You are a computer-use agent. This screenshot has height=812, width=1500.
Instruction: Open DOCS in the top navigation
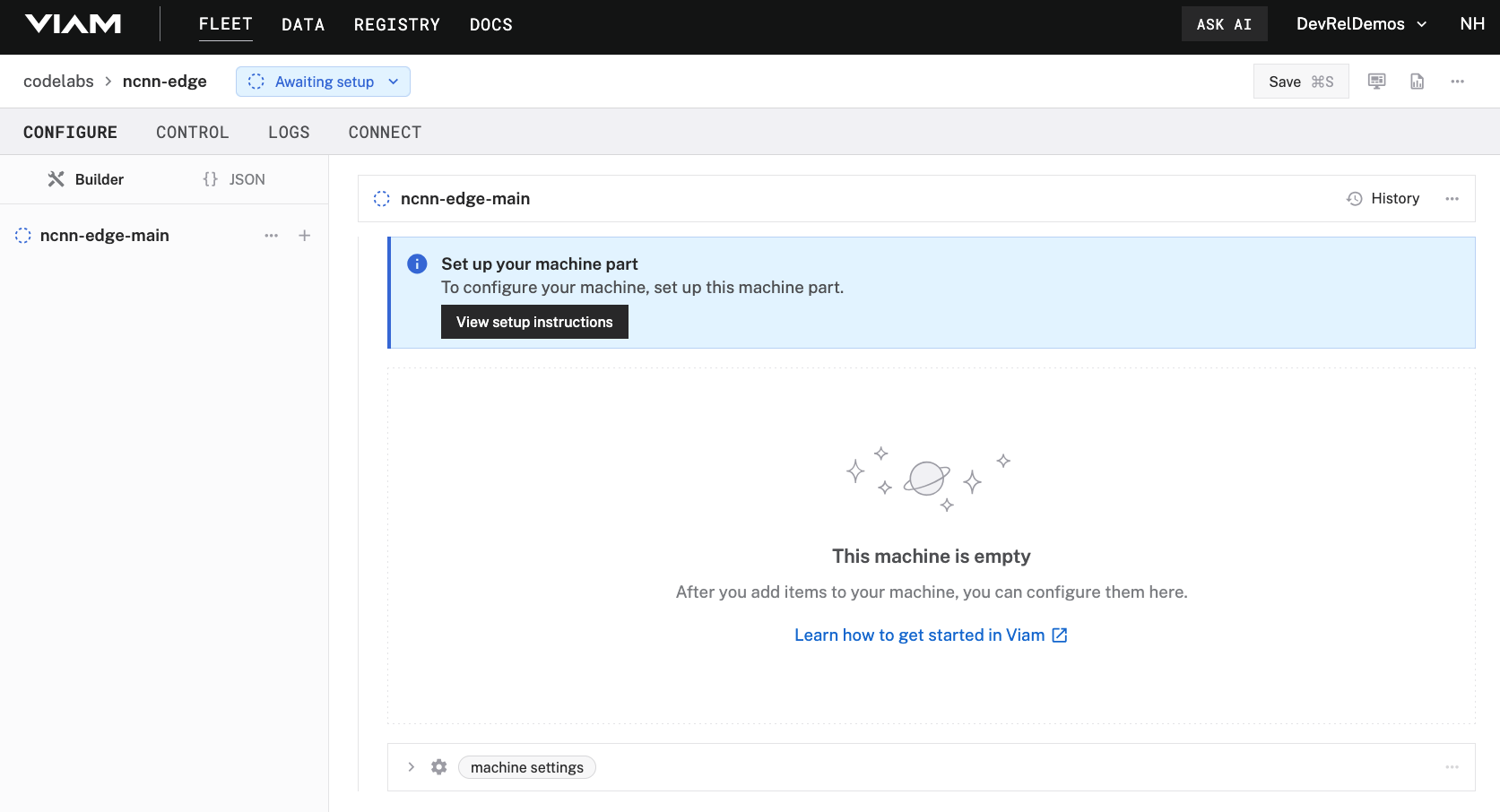[491, 25]
